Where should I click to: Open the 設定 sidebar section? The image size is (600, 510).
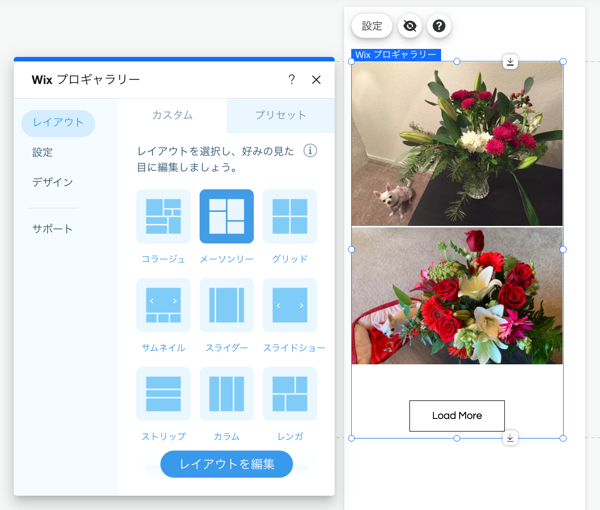click(x=42, y=152)
